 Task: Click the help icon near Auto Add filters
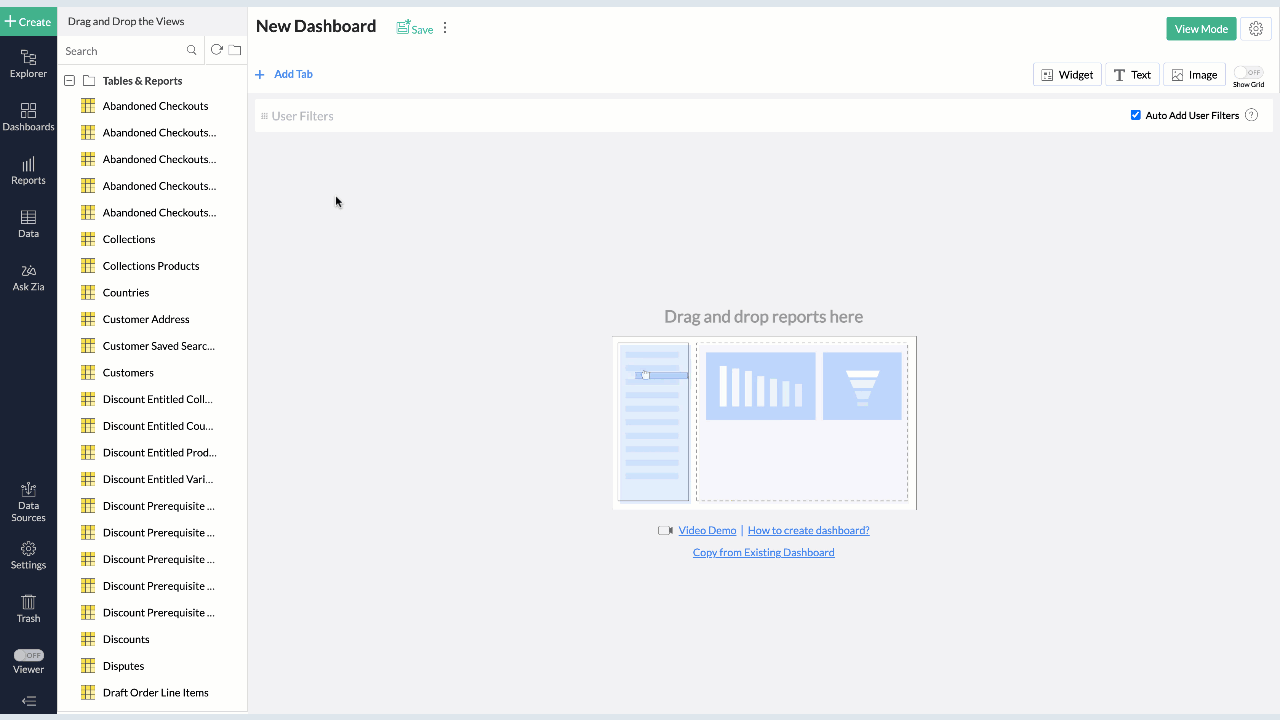tap(1251, 116)
